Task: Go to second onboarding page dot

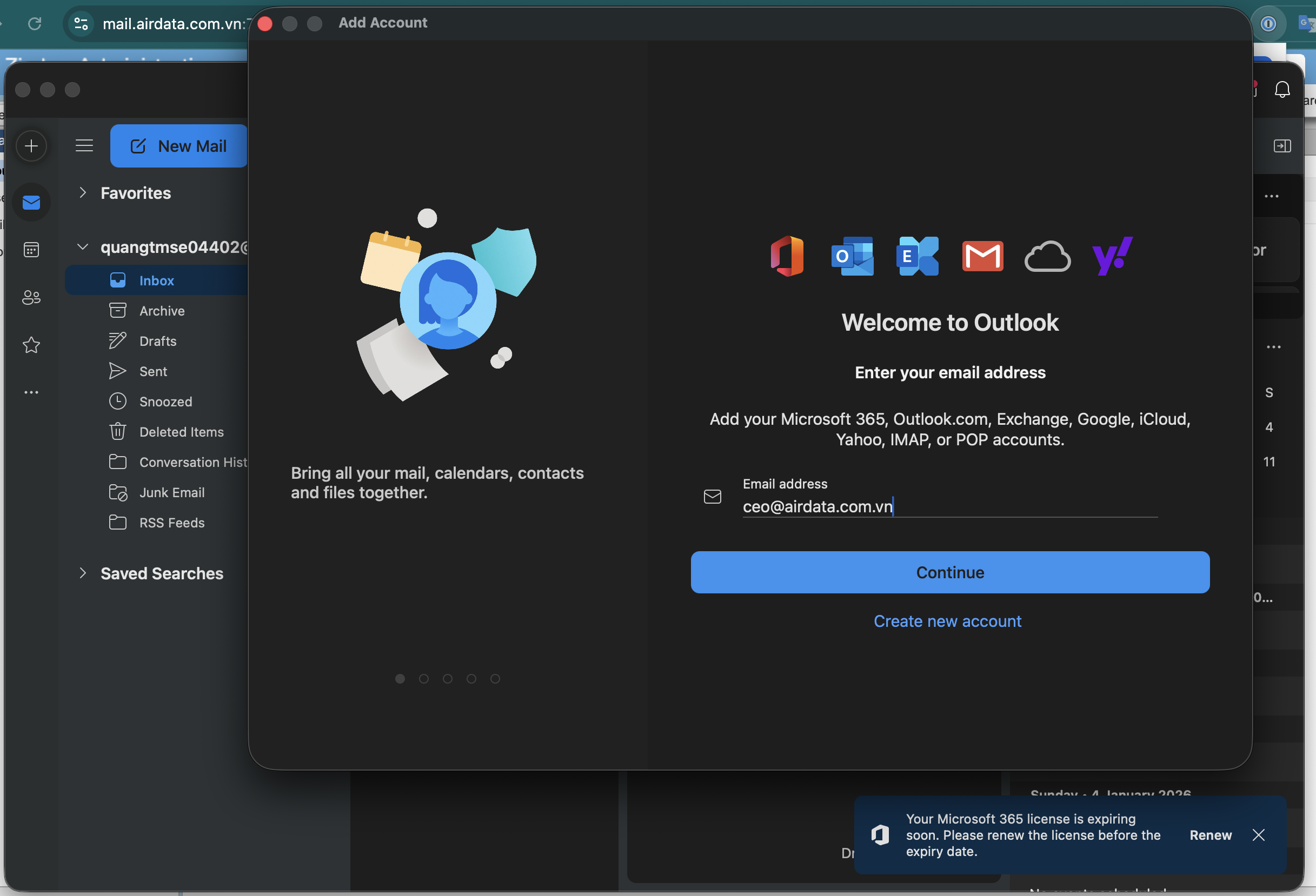Action: 423,679
